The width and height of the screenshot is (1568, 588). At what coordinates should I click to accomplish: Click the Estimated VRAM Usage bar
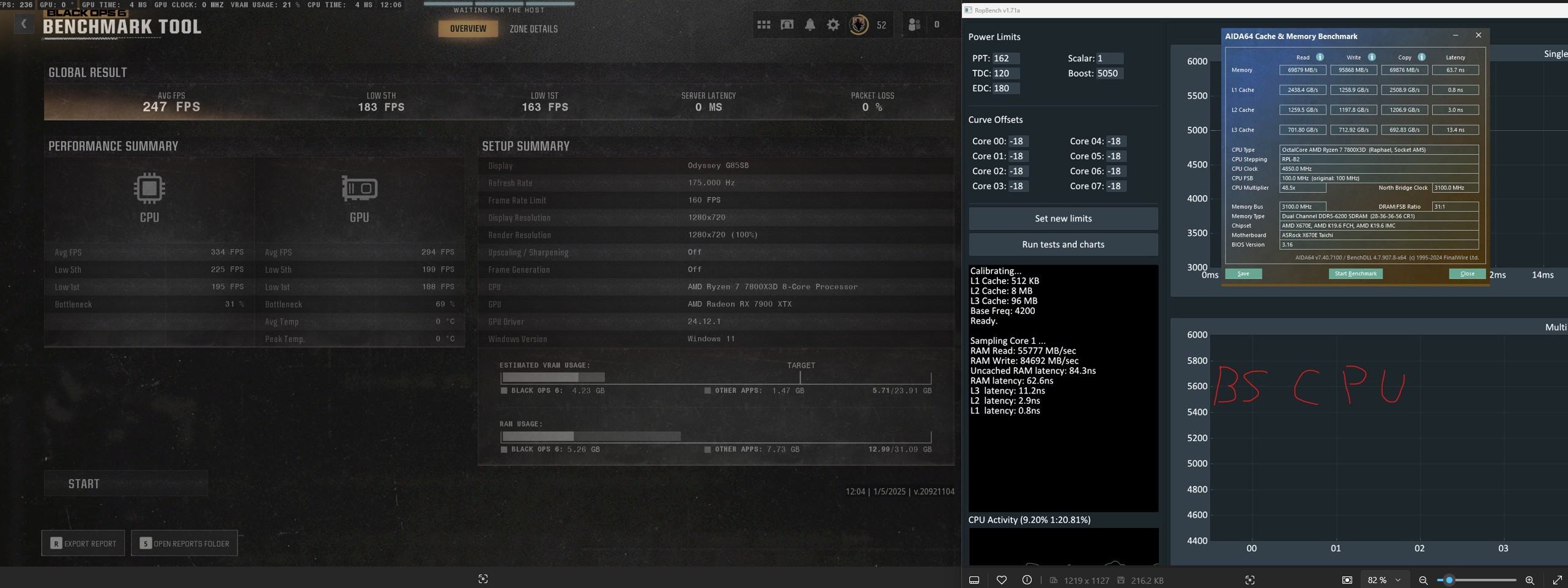point(716,378)
